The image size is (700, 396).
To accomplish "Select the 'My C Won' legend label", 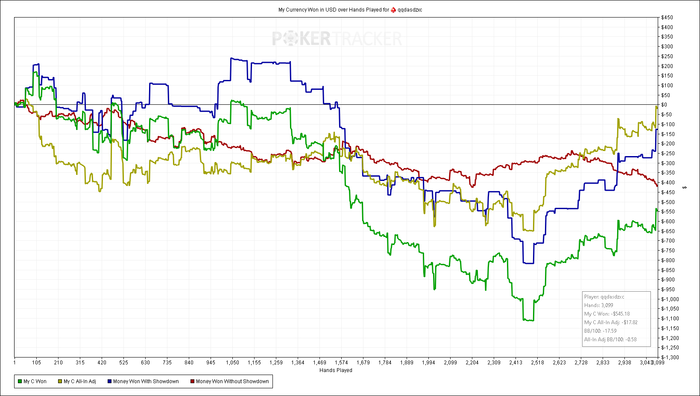I will coord(35,382).
